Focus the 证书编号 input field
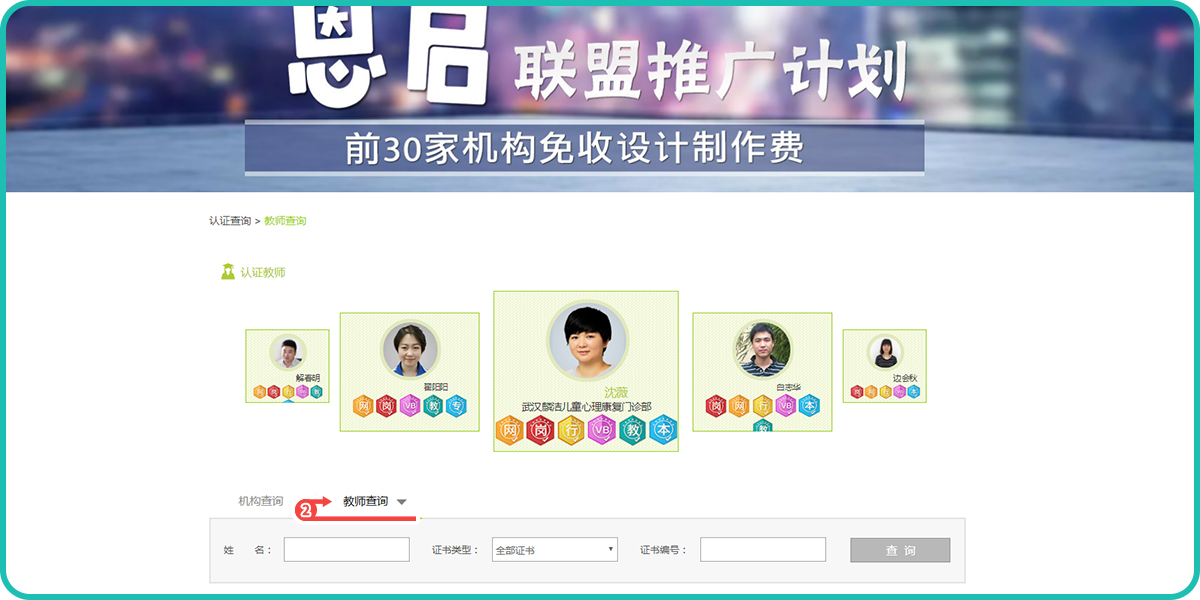This screenshot has width=1200, height=600. (763, 550)
